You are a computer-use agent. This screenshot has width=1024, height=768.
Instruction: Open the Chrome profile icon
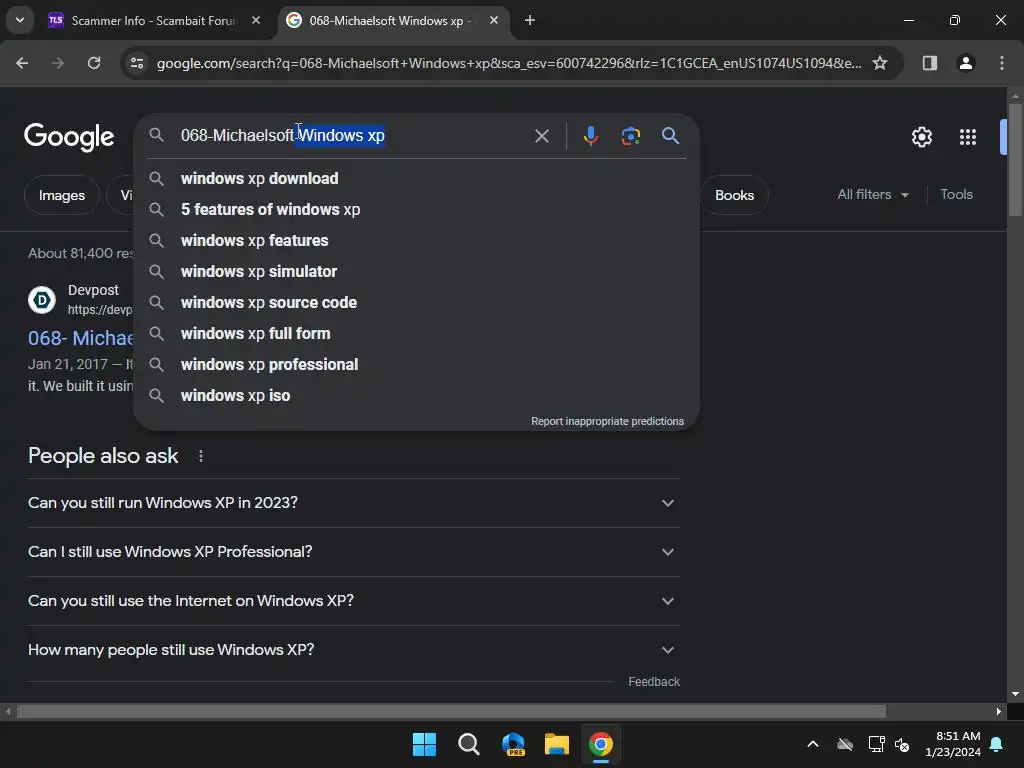[965, 63]
